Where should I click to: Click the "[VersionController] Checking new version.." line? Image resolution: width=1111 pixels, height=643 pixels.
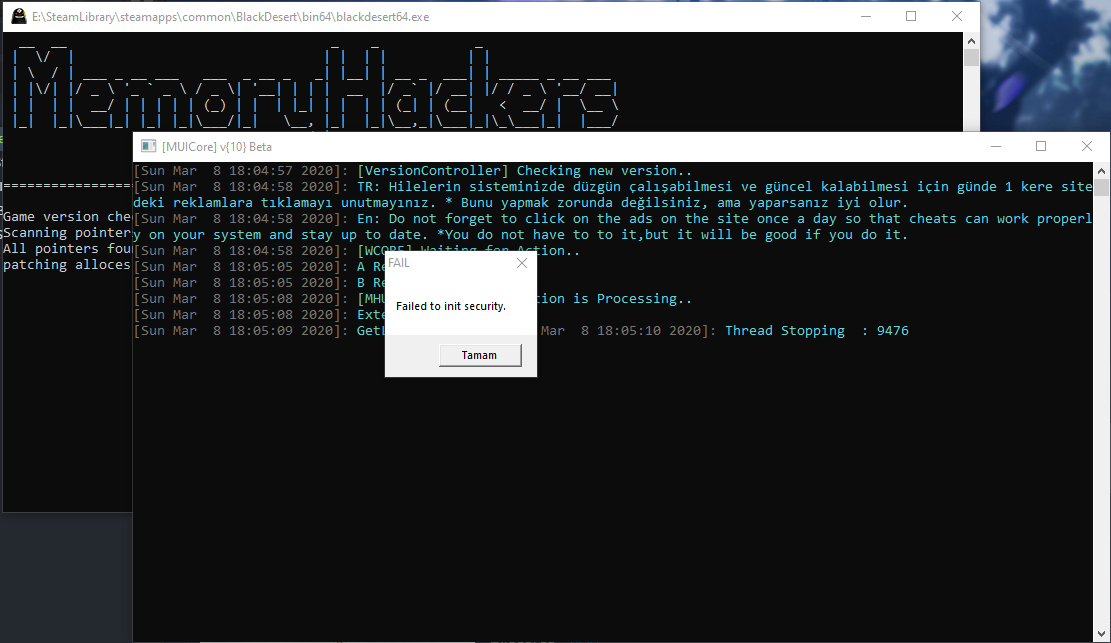pos(524,170)
